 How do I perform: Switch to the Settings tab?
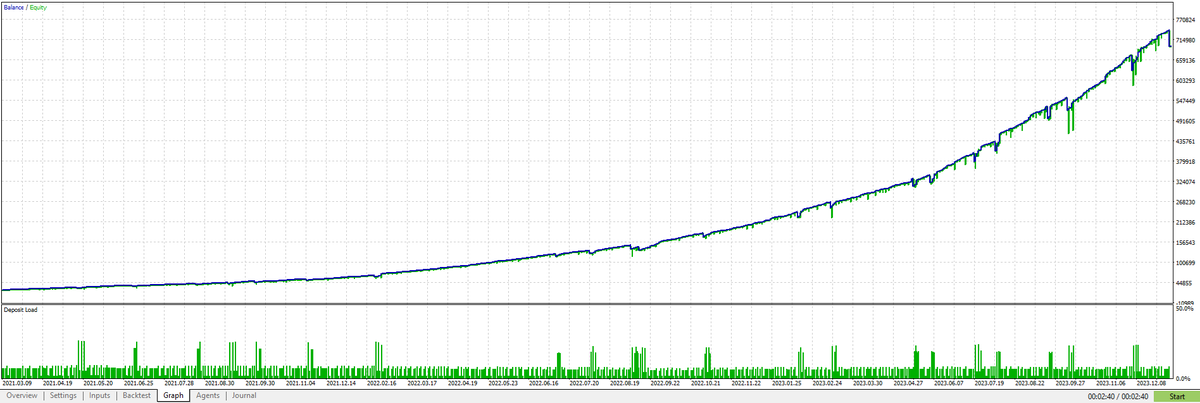click(63, 396)
